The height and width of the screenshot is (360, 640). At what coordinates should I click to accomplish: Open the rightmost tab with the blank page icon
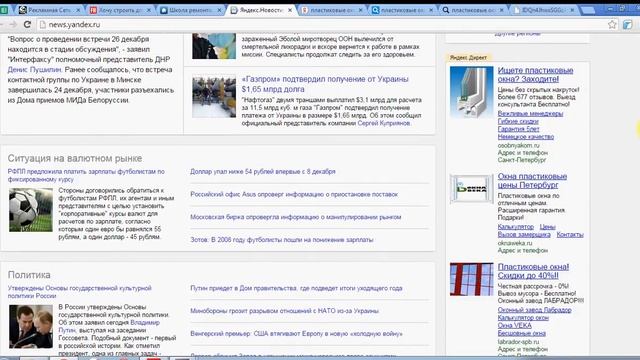(x=543, y=10)
